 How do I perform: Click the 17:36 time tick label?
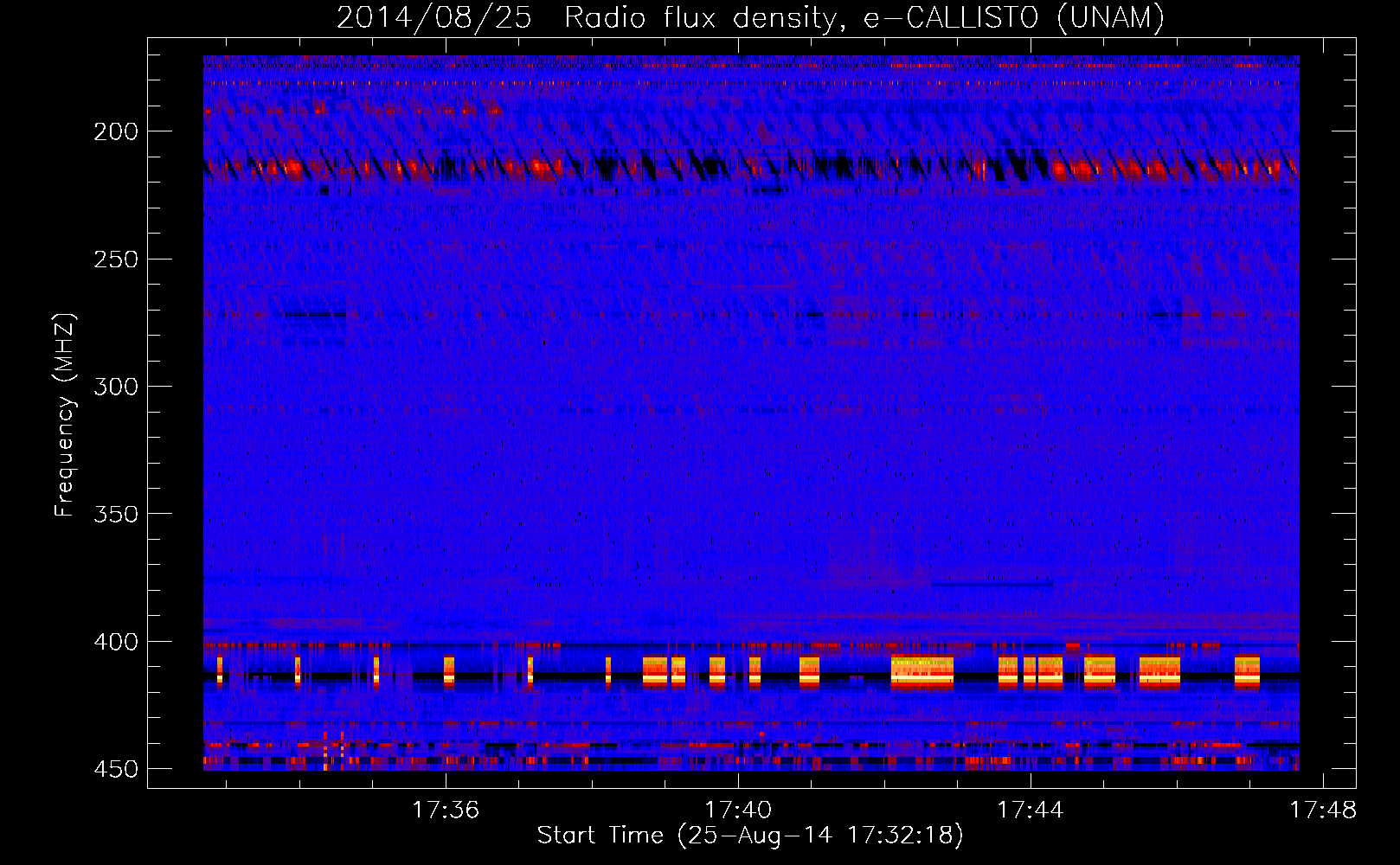point(446,810)
